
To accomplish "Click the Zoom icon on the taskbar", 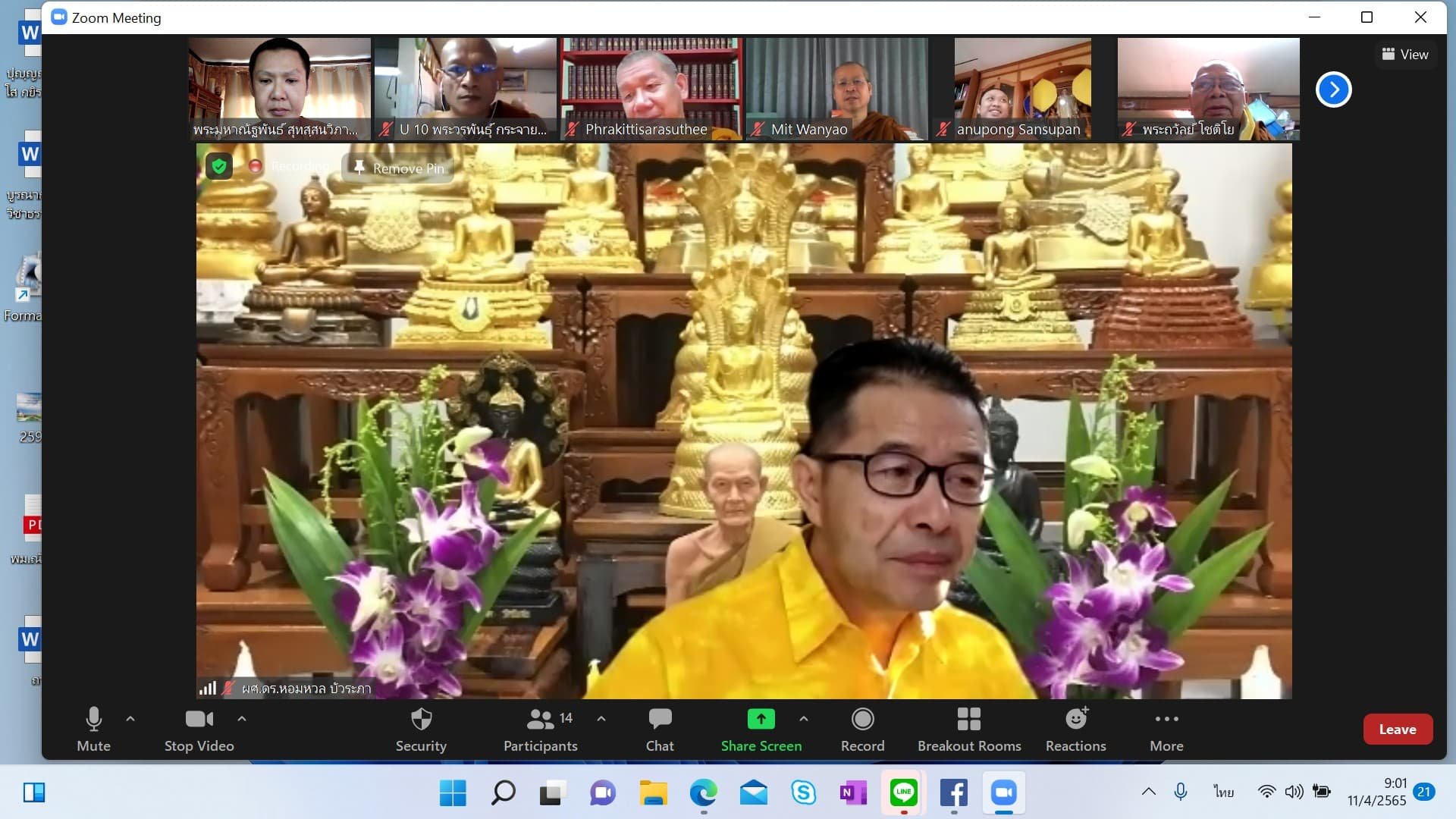I will (1003, 793).
